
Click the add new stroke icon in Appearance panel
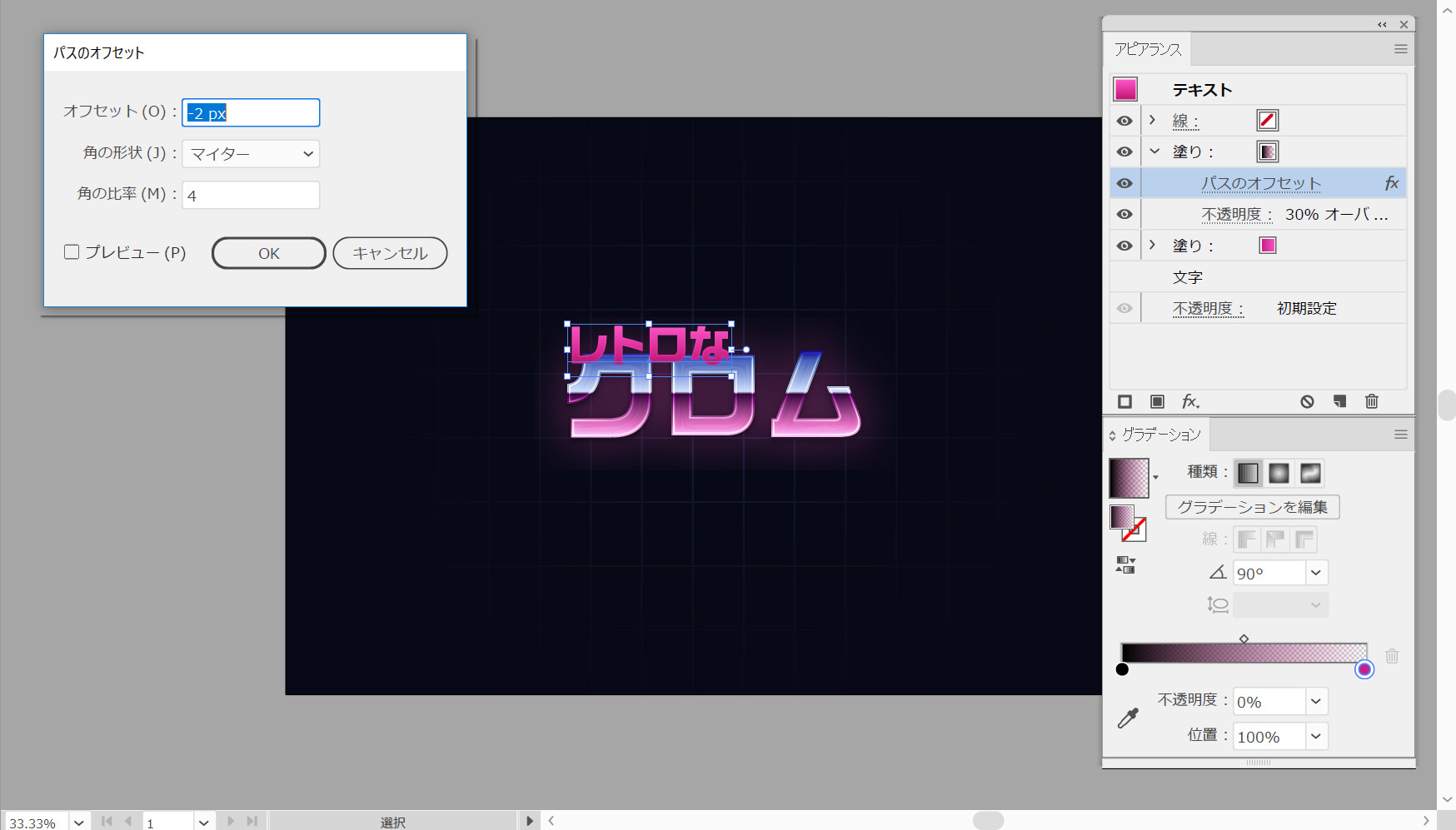[x=1124, y=402]
